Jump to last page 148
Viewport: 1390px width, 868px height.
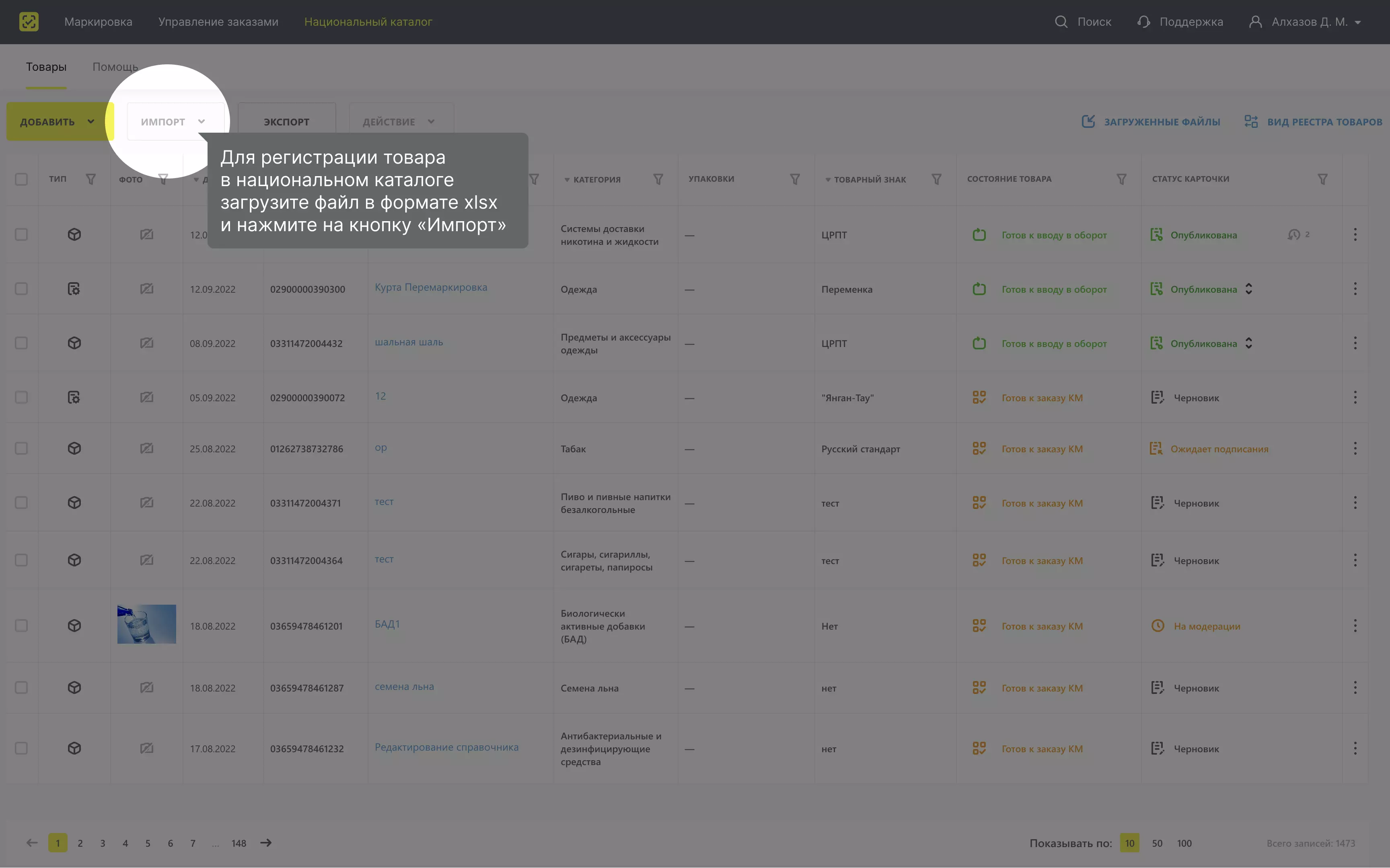pos(239,843)
